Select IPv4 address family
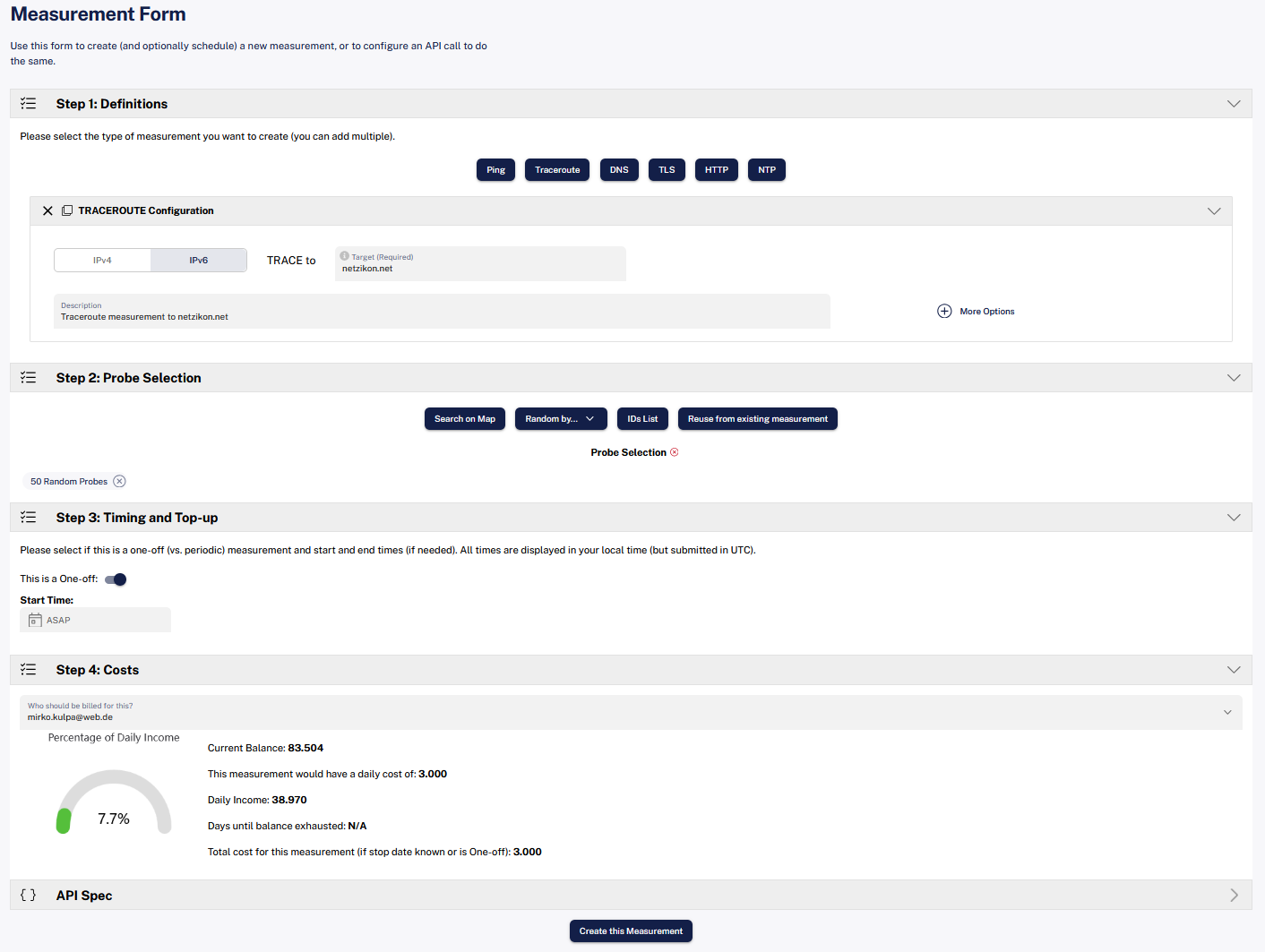This screenshot has width=1265, height=952. point(102,261)
